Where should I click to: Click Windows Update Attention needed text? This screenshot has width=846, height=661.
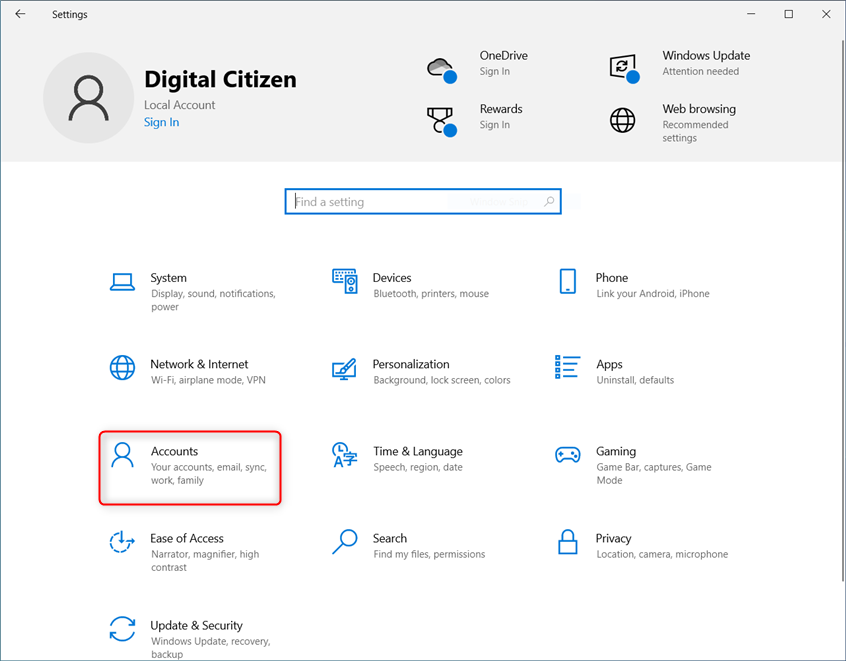(700, 71)
